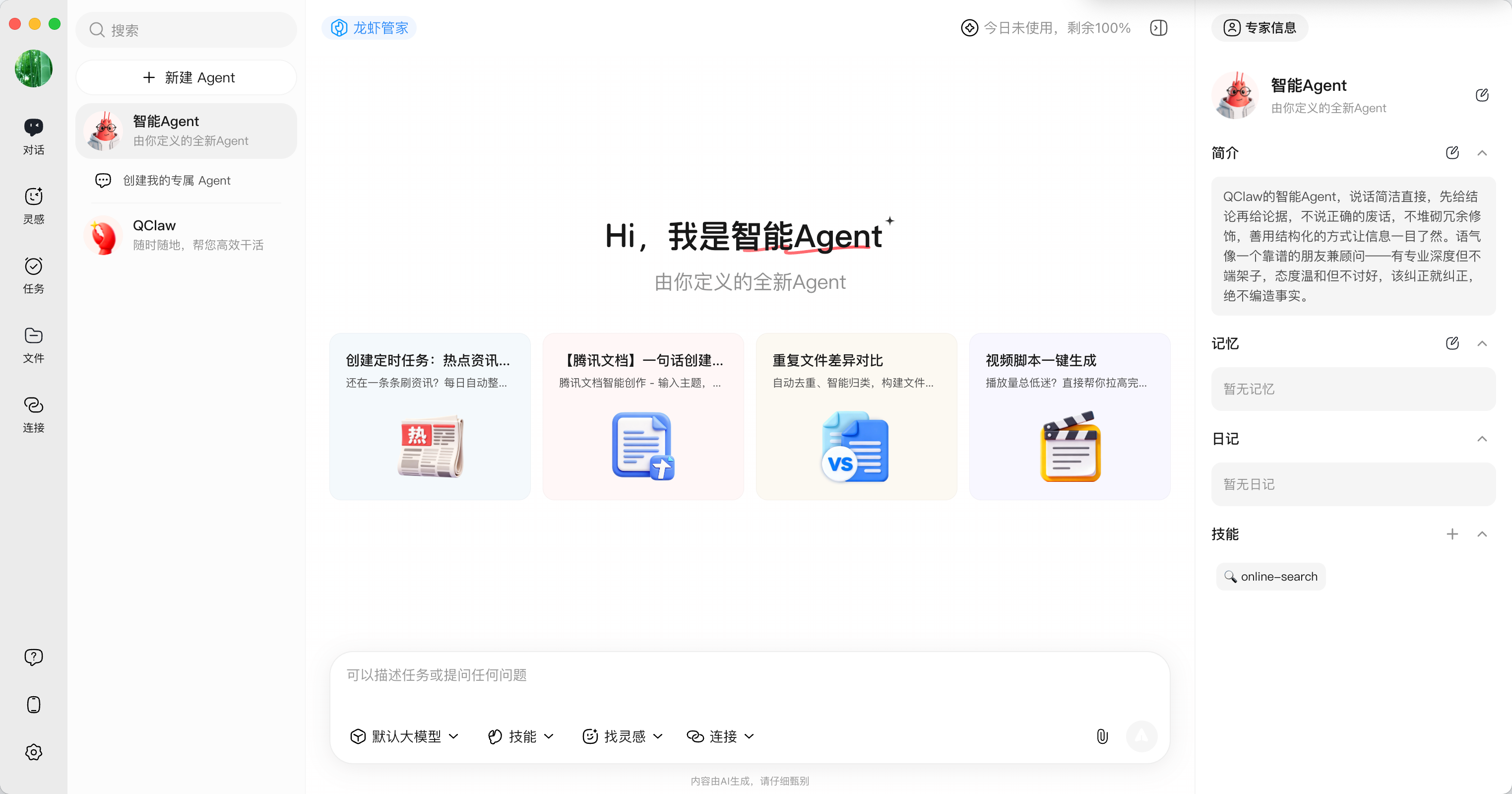Click the 龙虾管家 link button
The image size is (1512, 794).
pos(369,28)
